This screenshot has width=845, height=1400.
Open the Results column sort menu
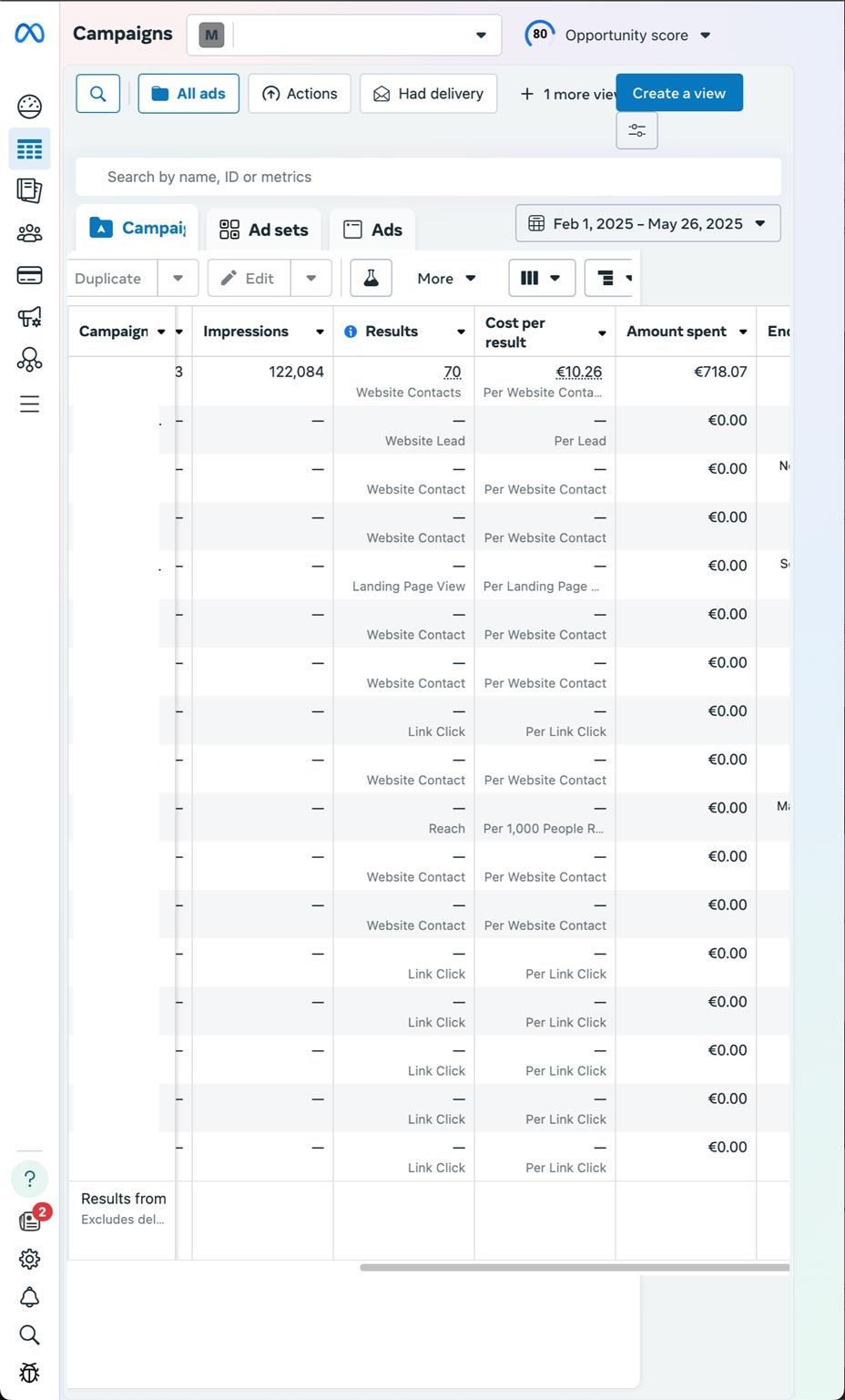click(461, 332)
